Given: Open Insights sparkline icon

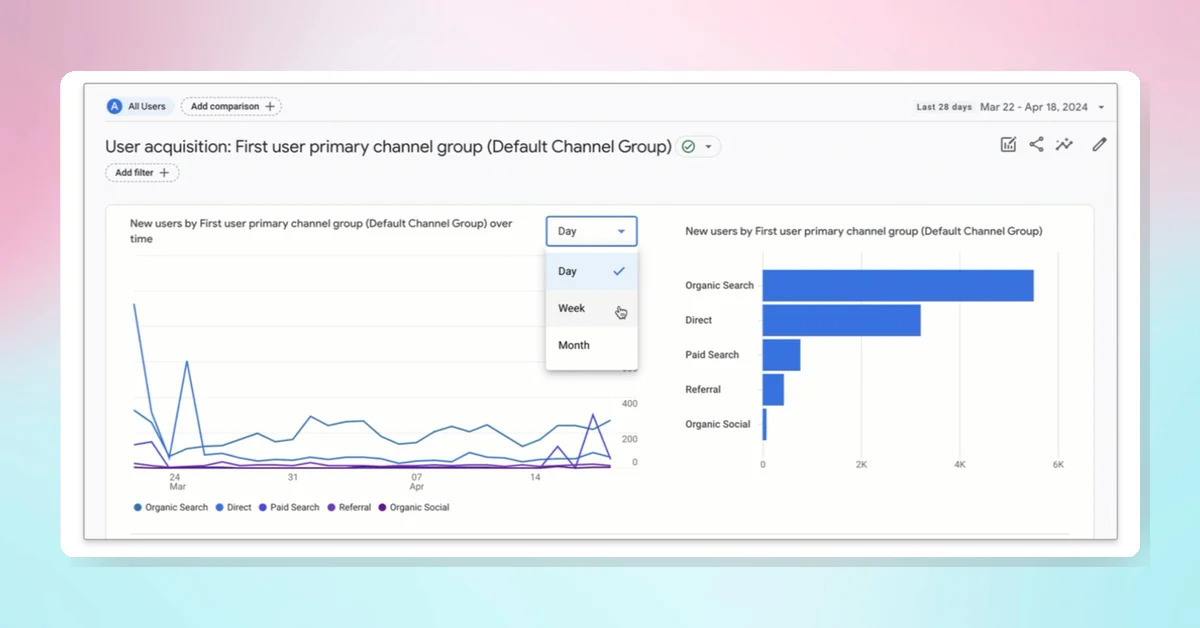Looking at the screenshot, I should (1064, 144).
